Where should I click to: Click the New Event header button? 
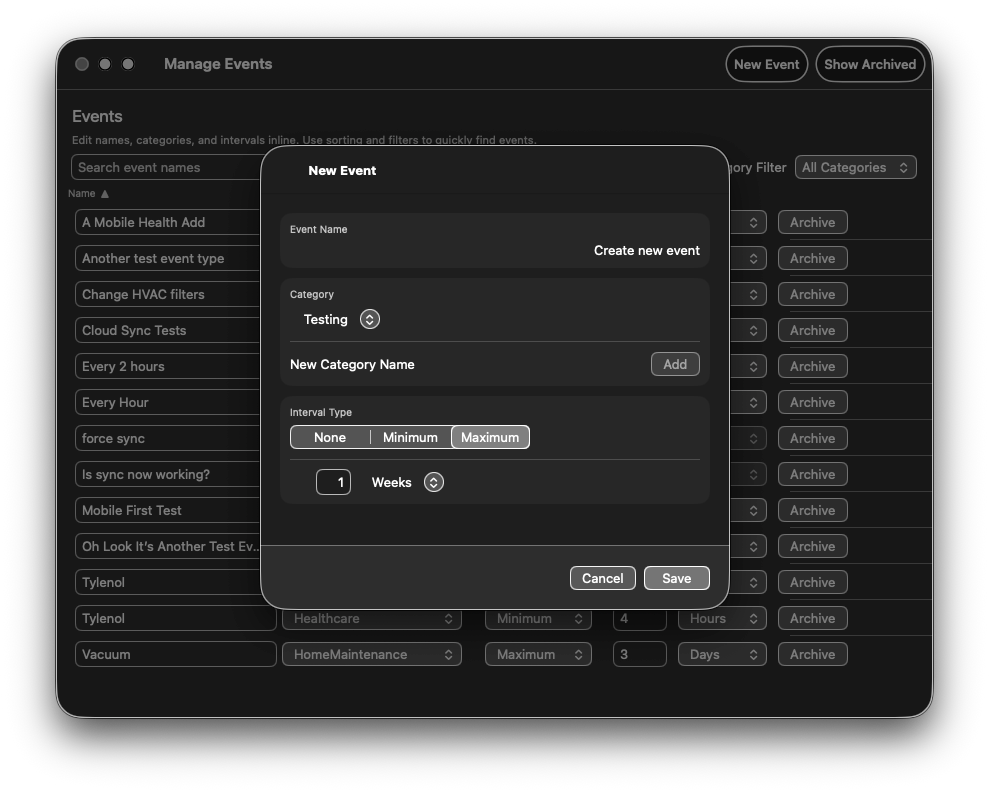pos(766,63)
